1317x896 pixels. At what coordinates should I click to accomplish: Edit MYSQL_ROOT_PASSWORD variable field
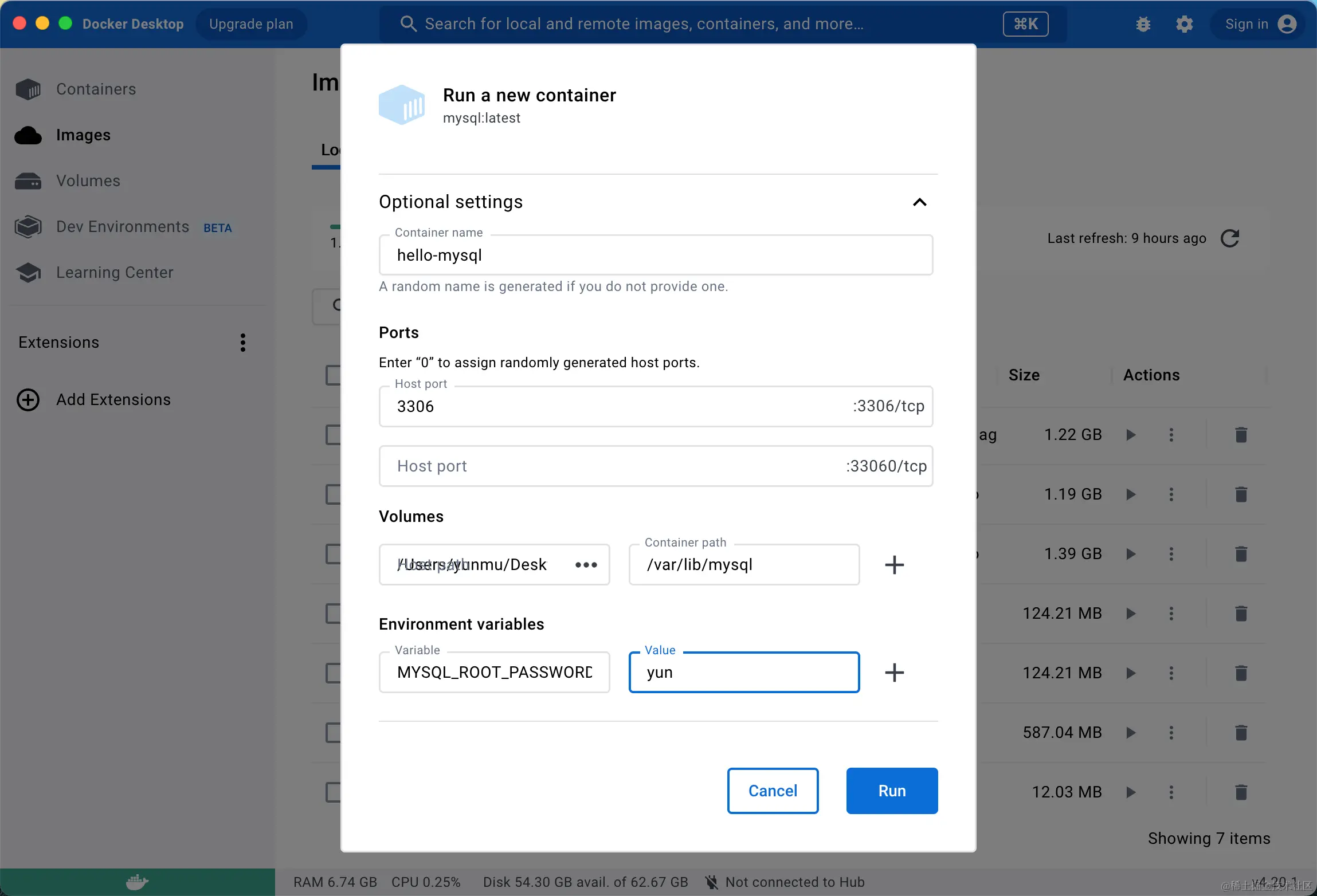tap(494, 673)
